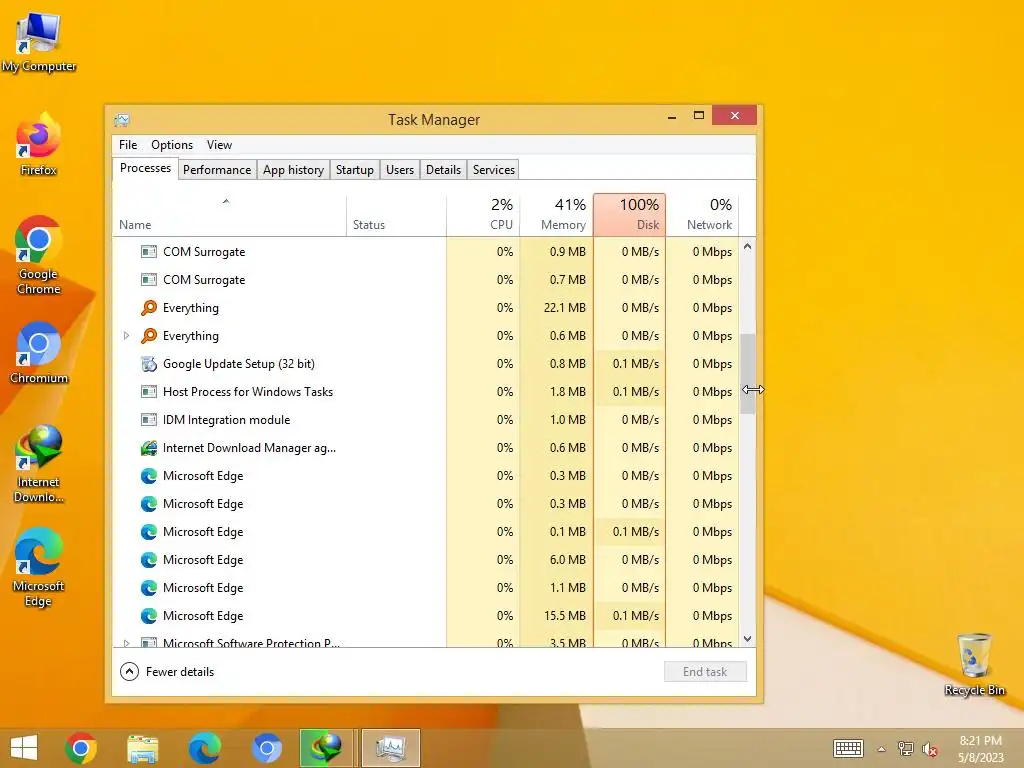Click the muted volume tray icon

[929, 748]
